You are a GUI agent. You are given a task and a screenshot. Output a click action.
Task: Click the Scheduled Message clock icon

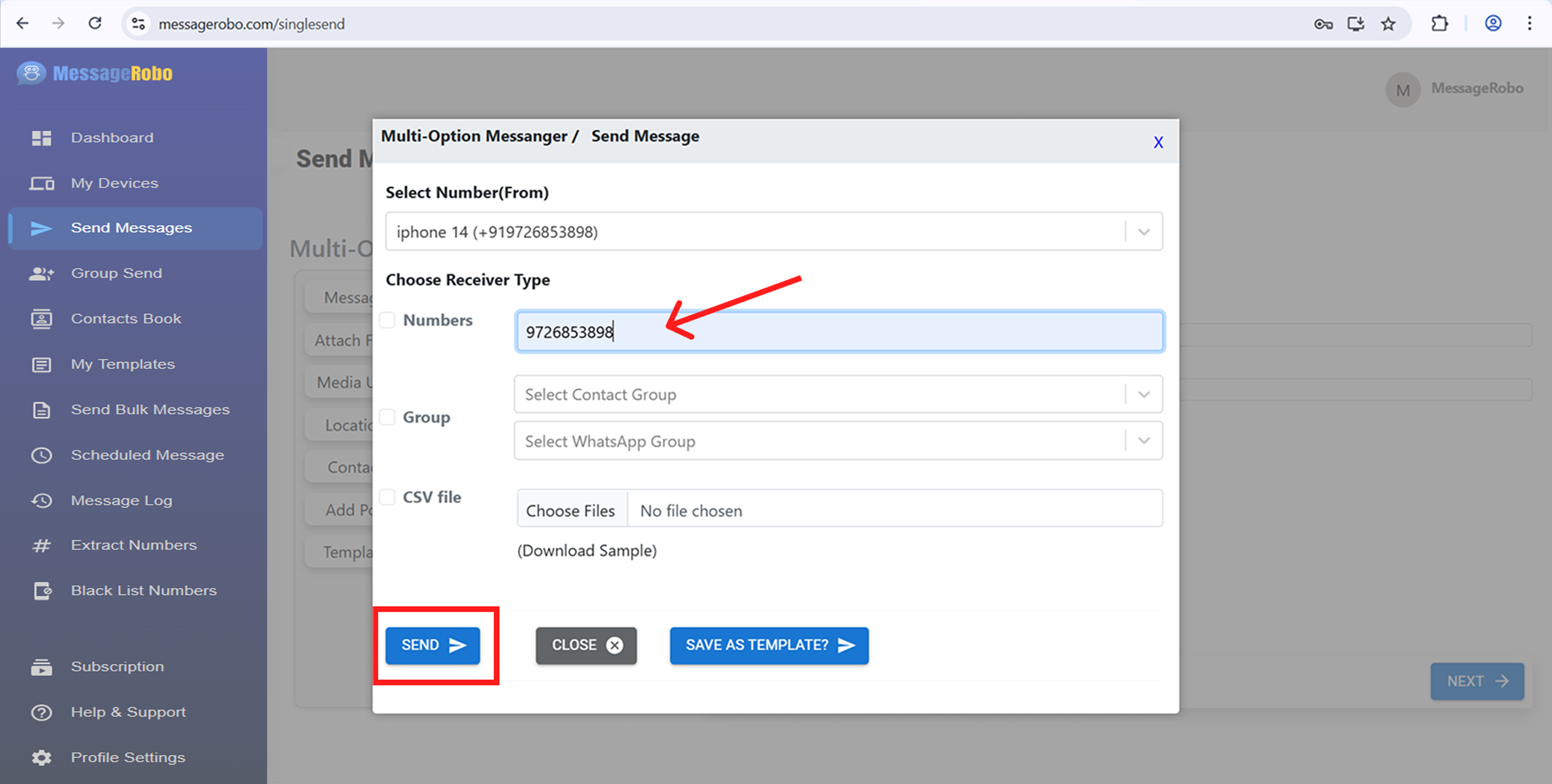[x=41, y=455]
